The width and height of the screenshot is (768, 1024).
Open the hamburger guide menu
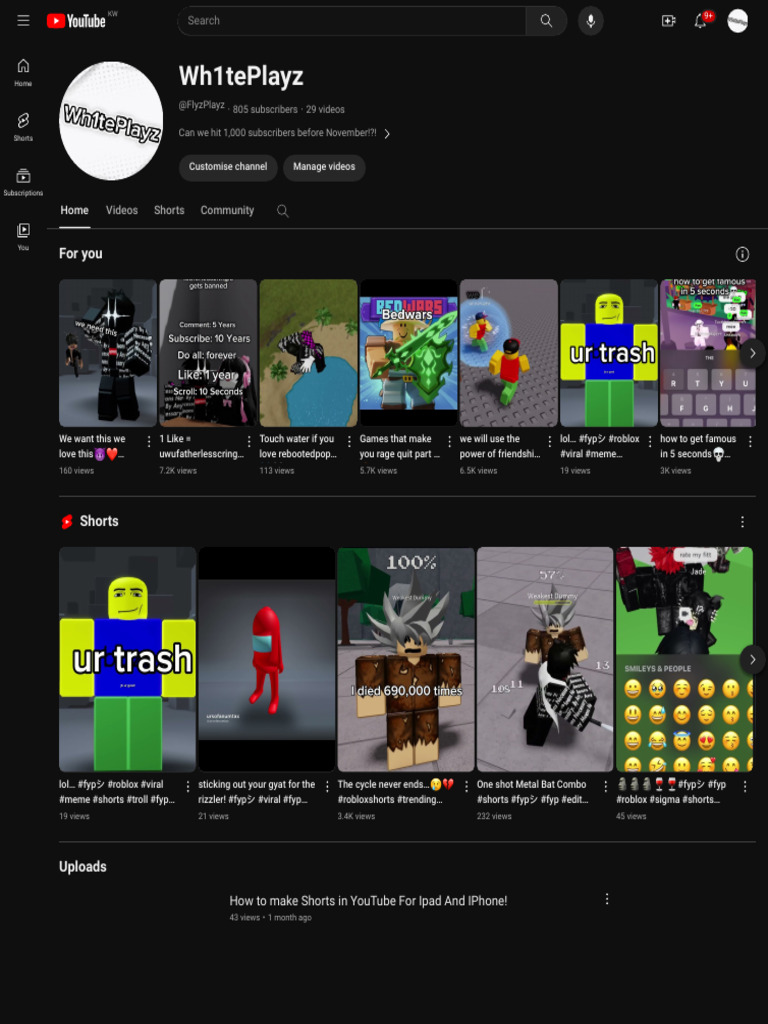pyautogui.click(x=24, y=20)
